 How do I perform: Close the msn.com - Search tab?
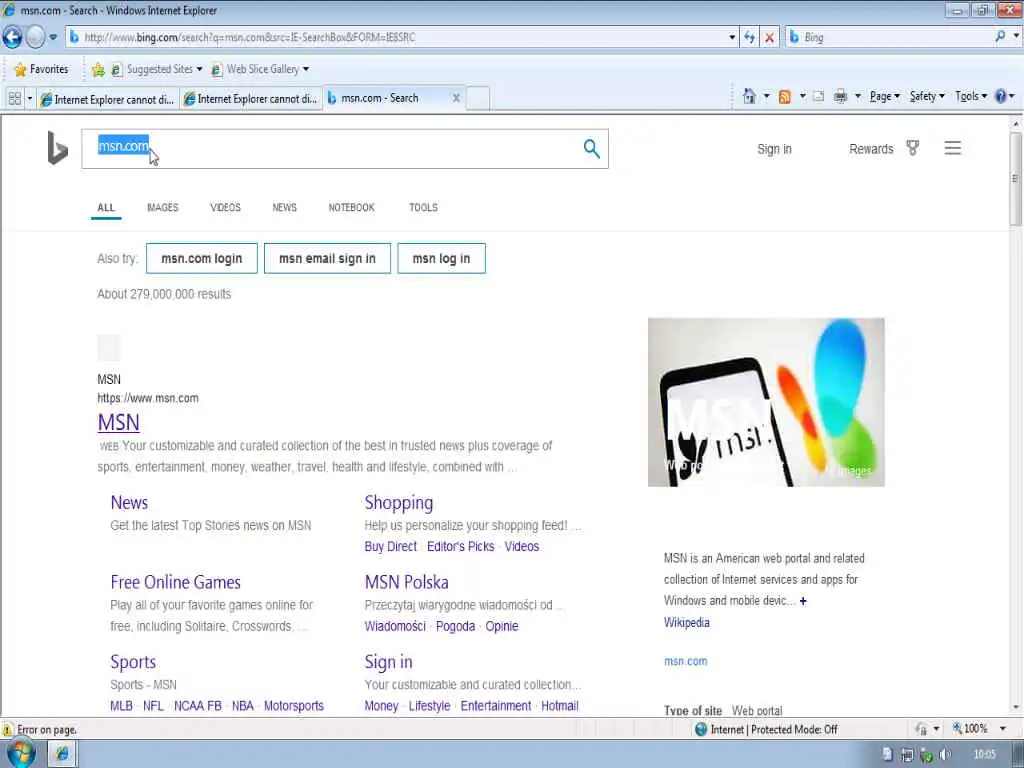[456, 98]
